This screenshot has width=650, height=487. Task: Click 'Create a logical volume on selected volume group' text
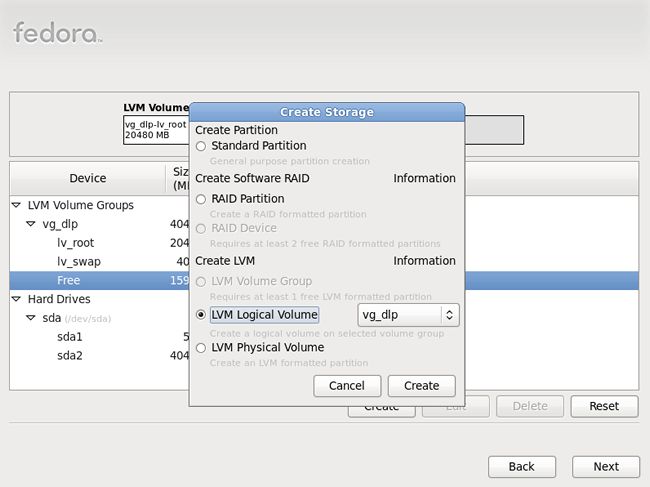pos(327,334)
